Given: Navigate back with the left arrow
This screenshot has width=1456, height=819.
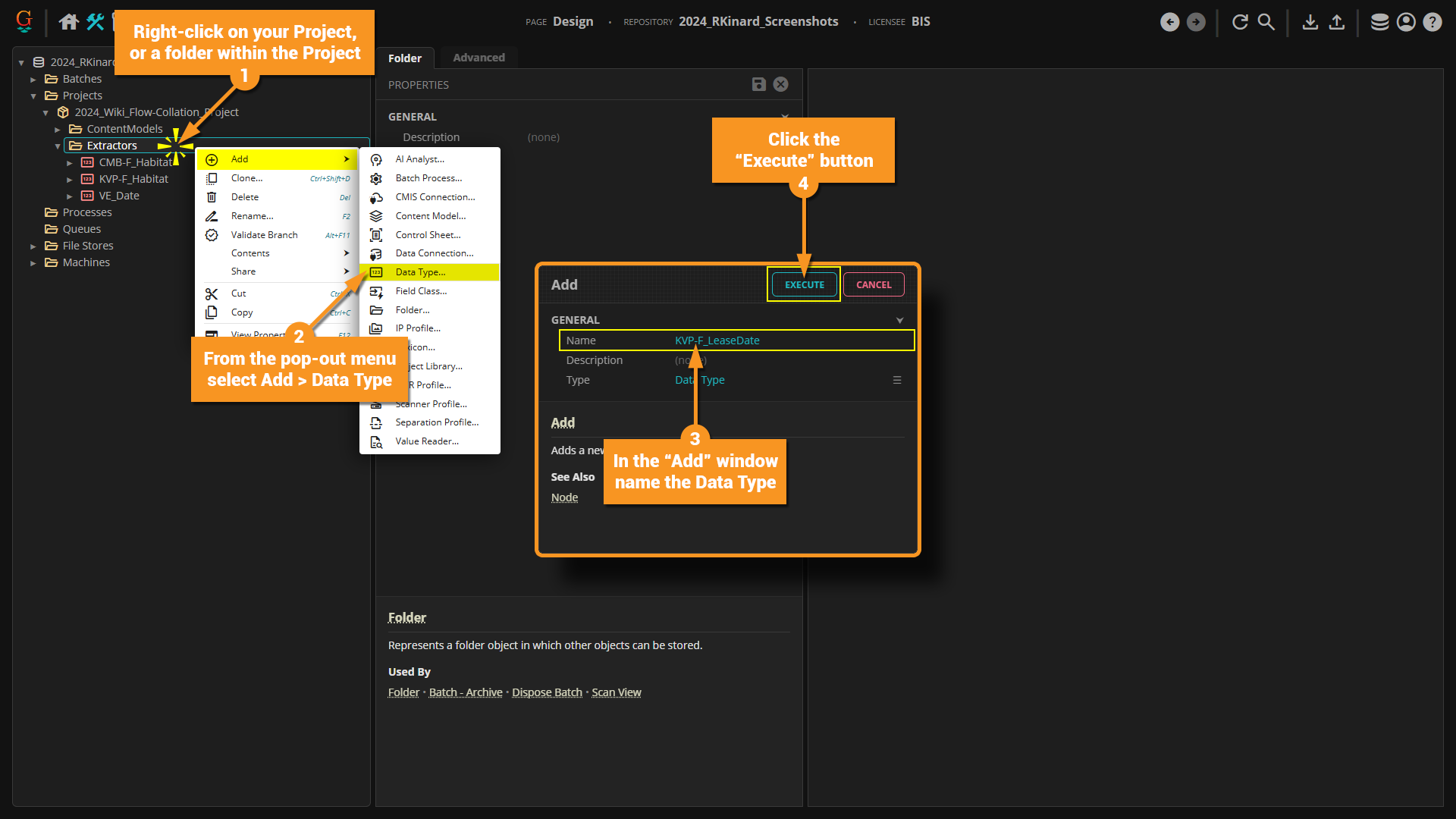Looking at the screenshot, I should point(1169,22).
